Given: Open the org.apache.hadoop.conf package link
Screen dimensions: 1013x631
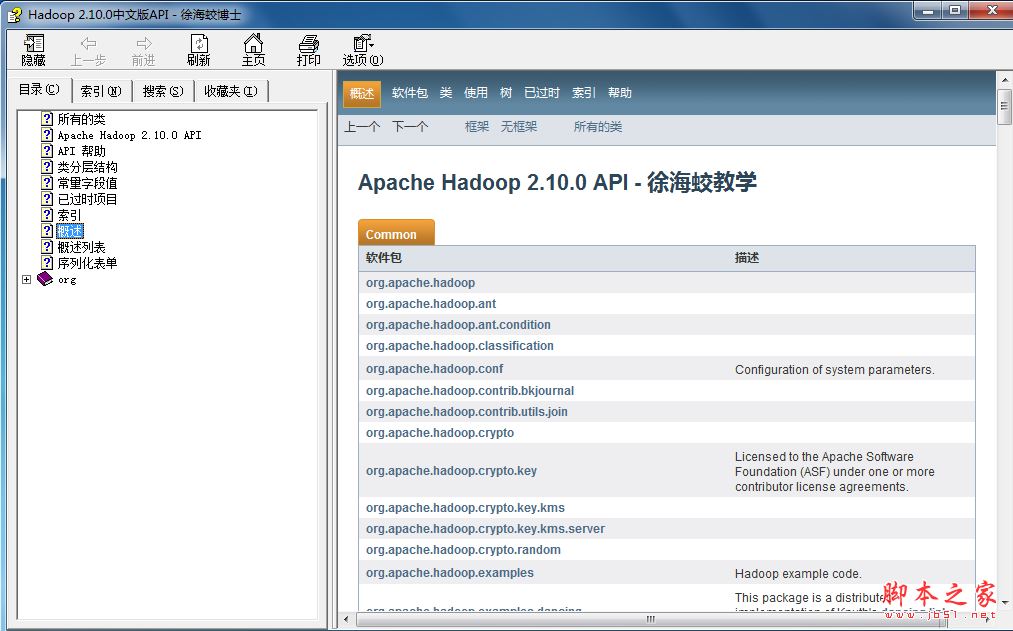Looking at the screenshot, I should [x=434, y=369].
